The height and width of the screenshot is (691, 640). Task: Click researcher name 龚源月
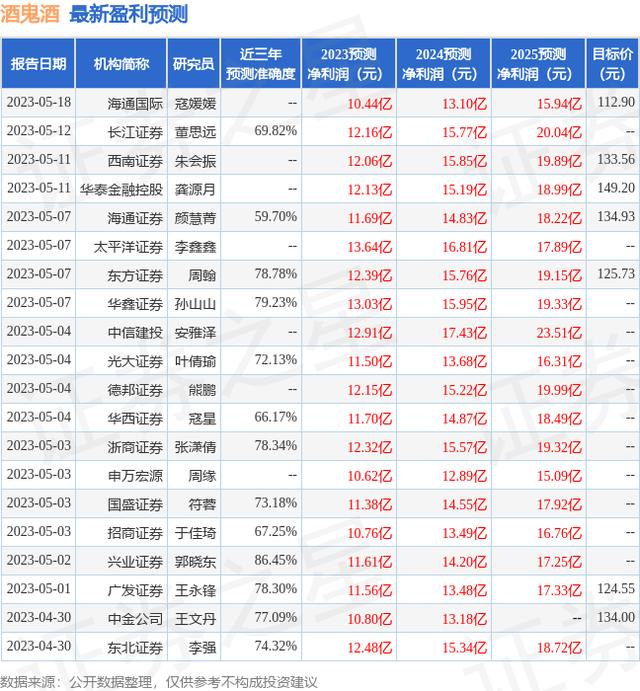[195, 189]
